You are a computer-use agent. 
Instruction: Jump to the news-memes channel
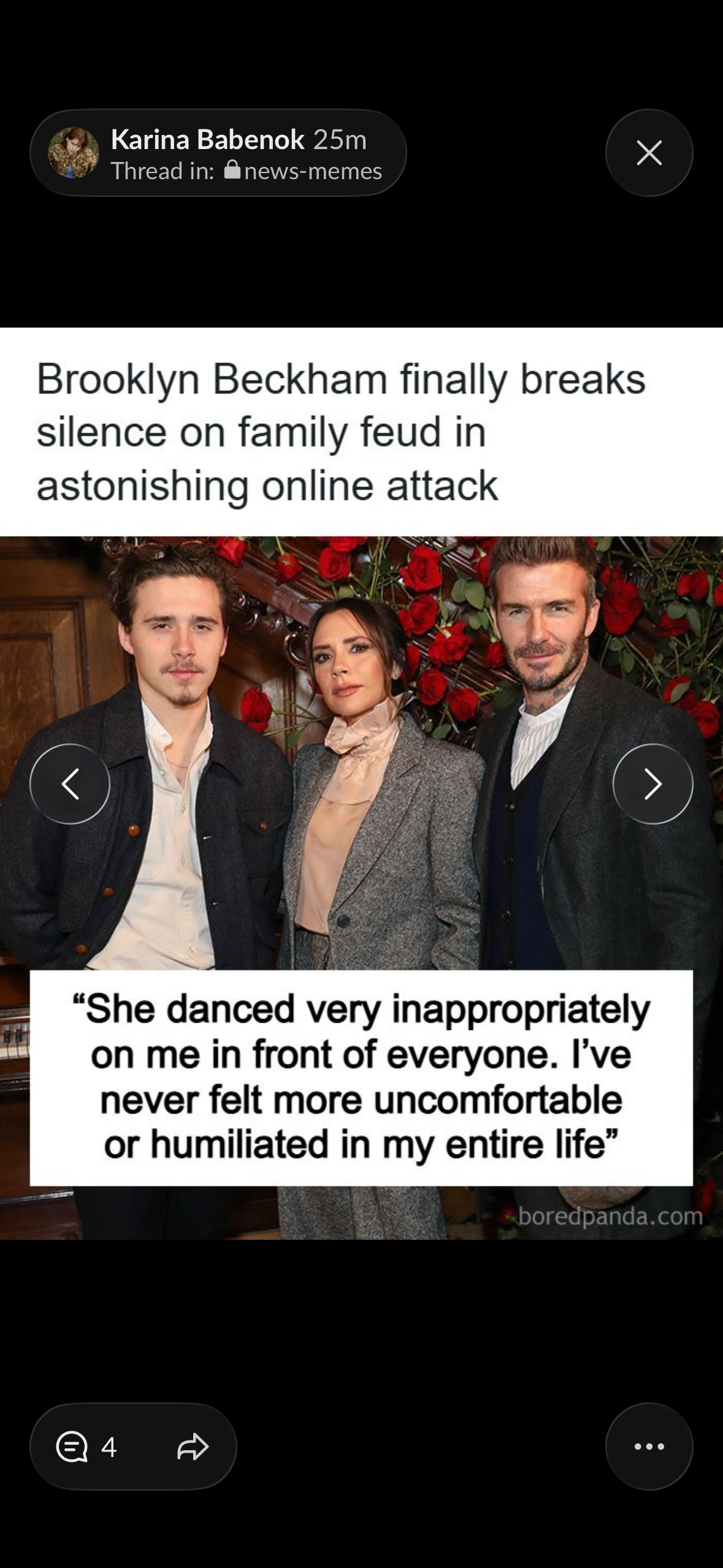[313, 171]
